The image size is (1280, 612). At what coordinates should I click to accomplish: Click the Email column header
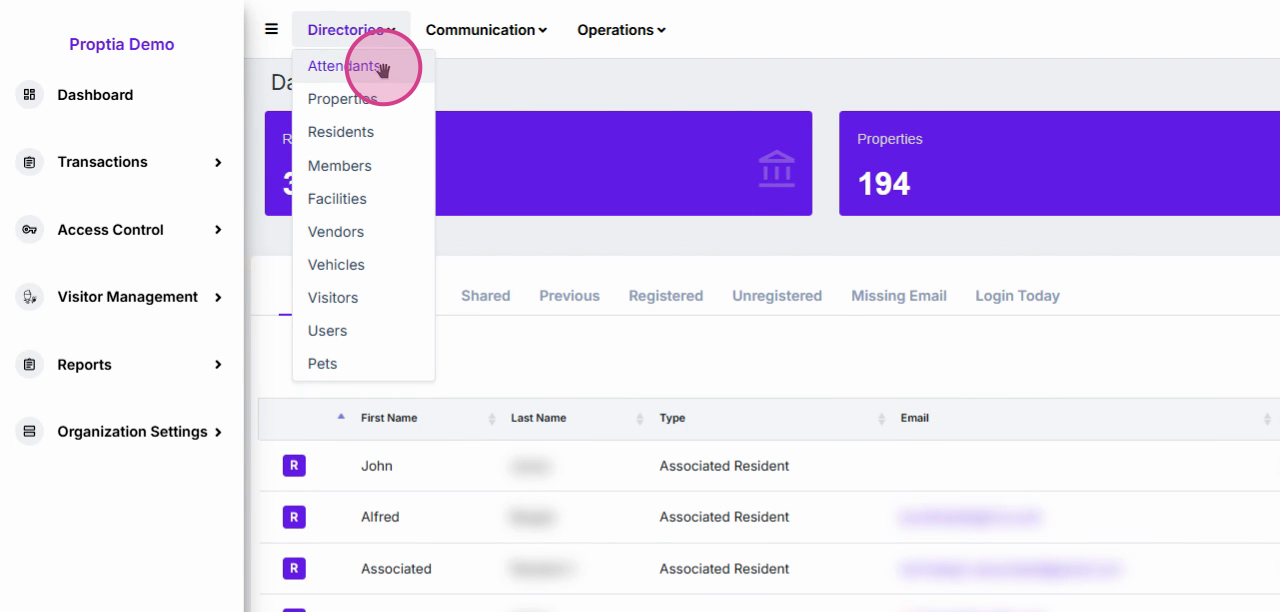click(x=914, y=418)
